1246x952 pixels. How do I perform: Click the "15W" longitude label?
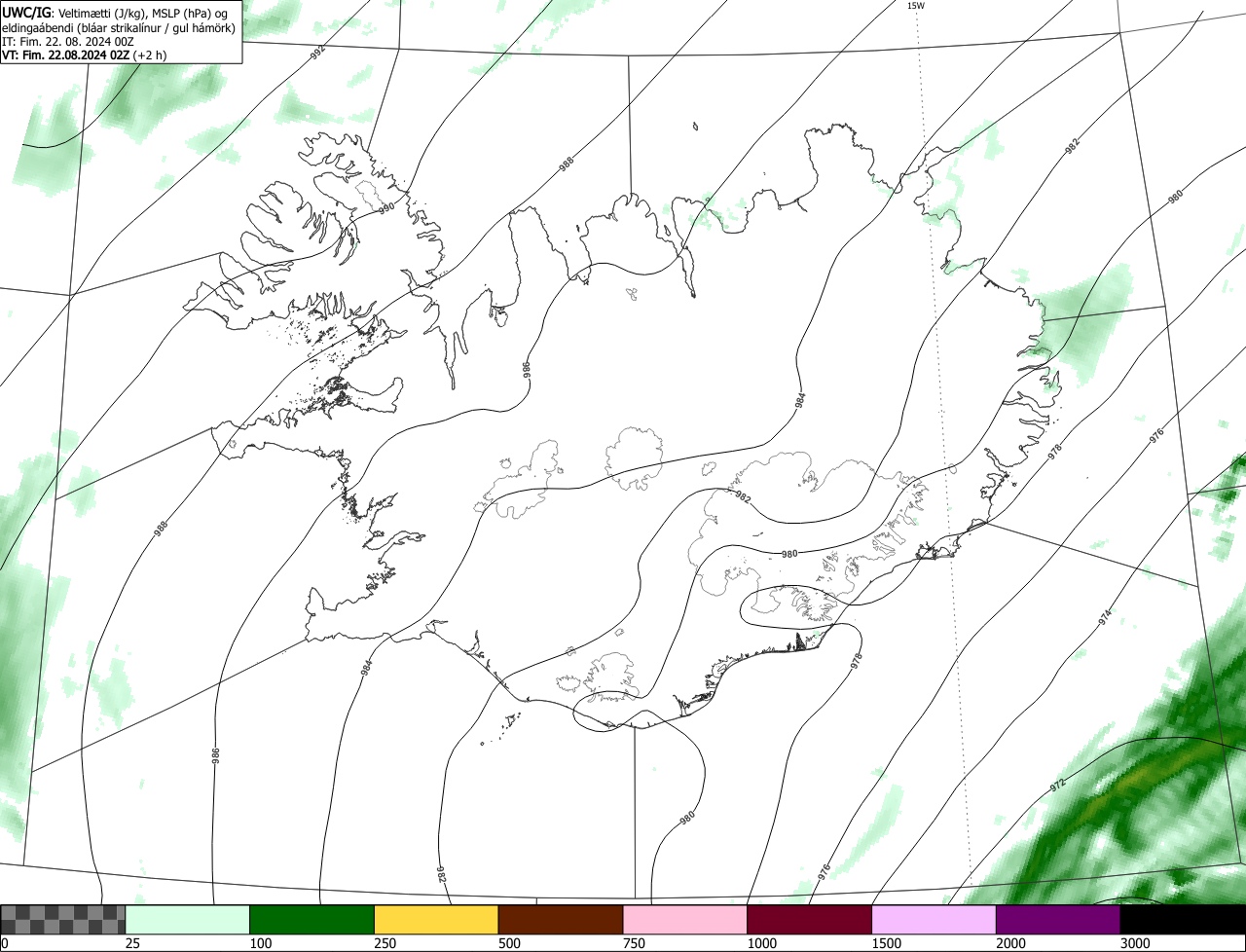(x=916, y=6)
